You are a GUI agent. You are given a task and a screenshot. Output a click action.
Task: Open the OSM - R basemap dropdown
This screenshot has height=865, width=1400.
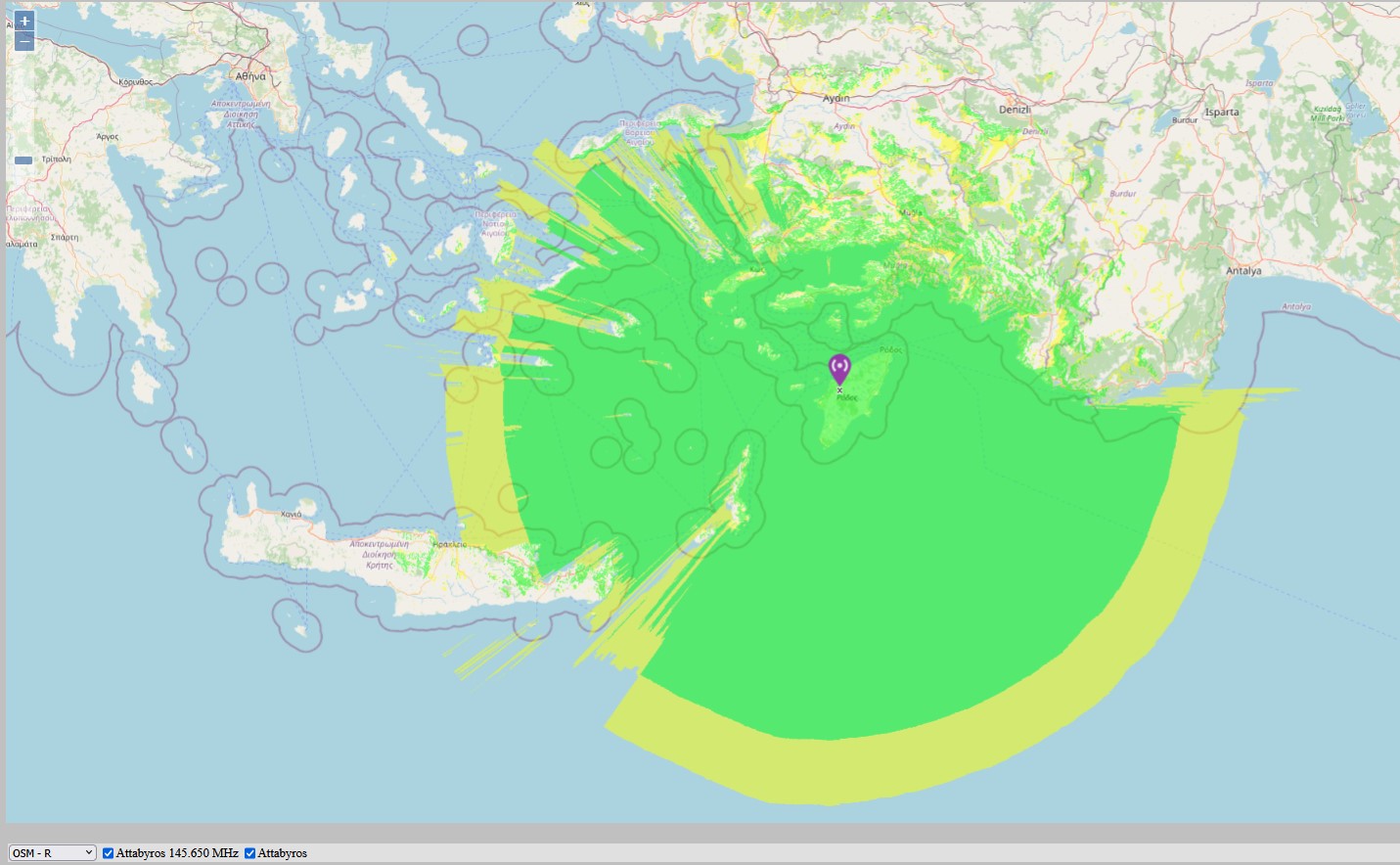coord(52,853)
